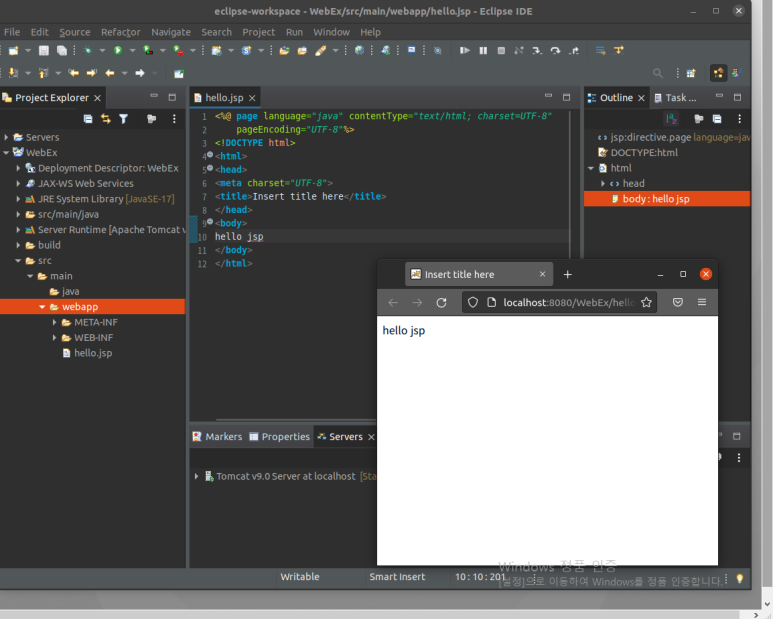773x619 pixels.
Task: Open the Navigate menu
Action: (x=171, y=32)
